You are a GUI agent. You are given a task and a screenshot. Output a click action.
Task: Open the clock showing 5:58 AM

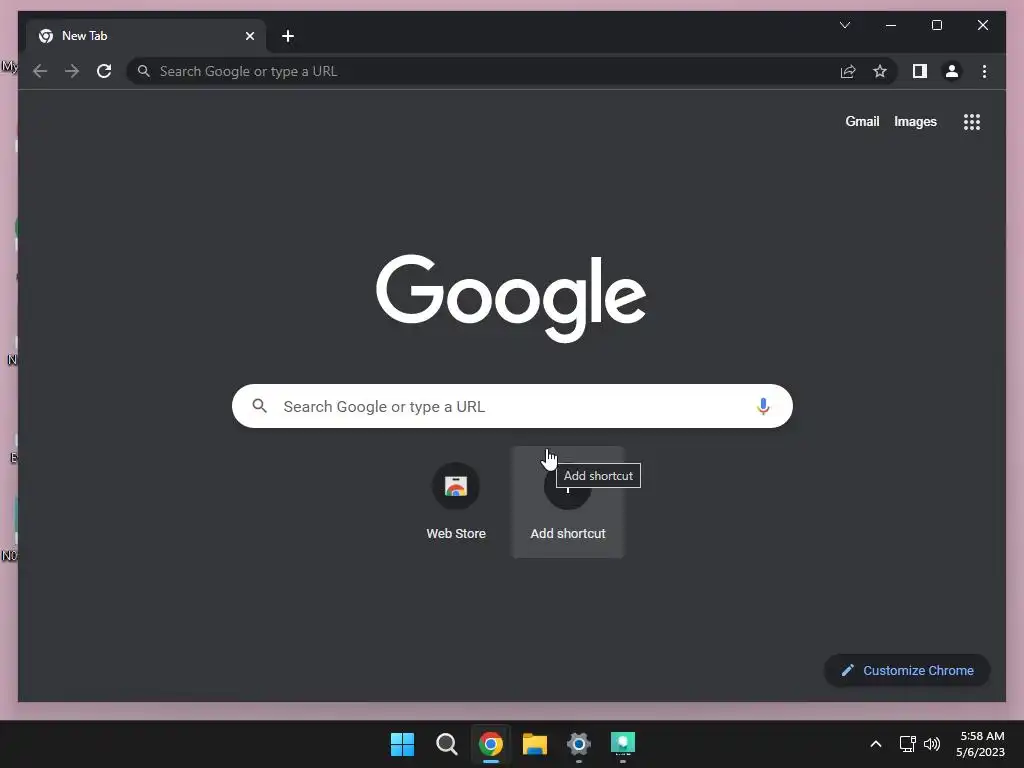coord(980,744)
